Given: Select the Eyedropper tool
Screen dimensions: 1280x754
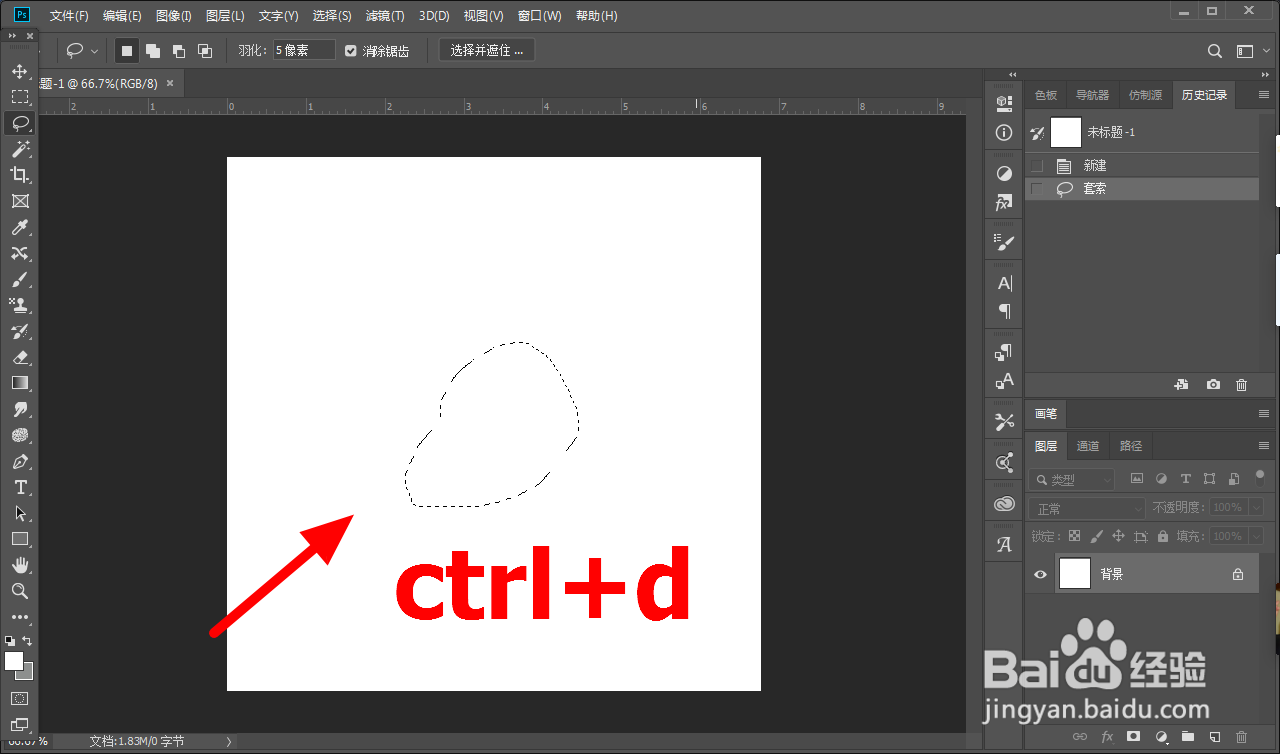Looking at the screenshot, I should (20, 227).
